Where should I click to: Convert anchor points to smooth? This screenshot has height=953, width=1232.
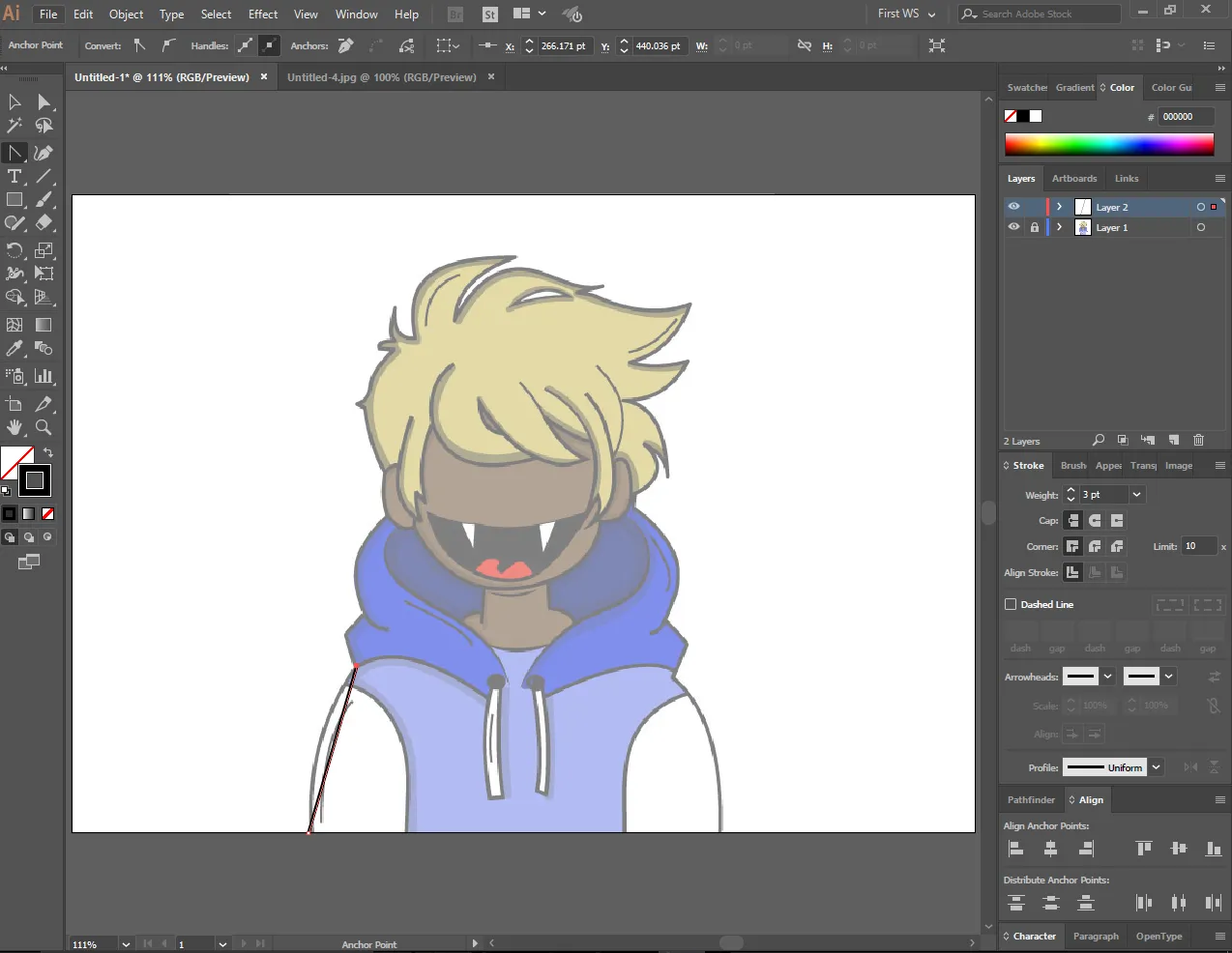click(x=168, y=45)
